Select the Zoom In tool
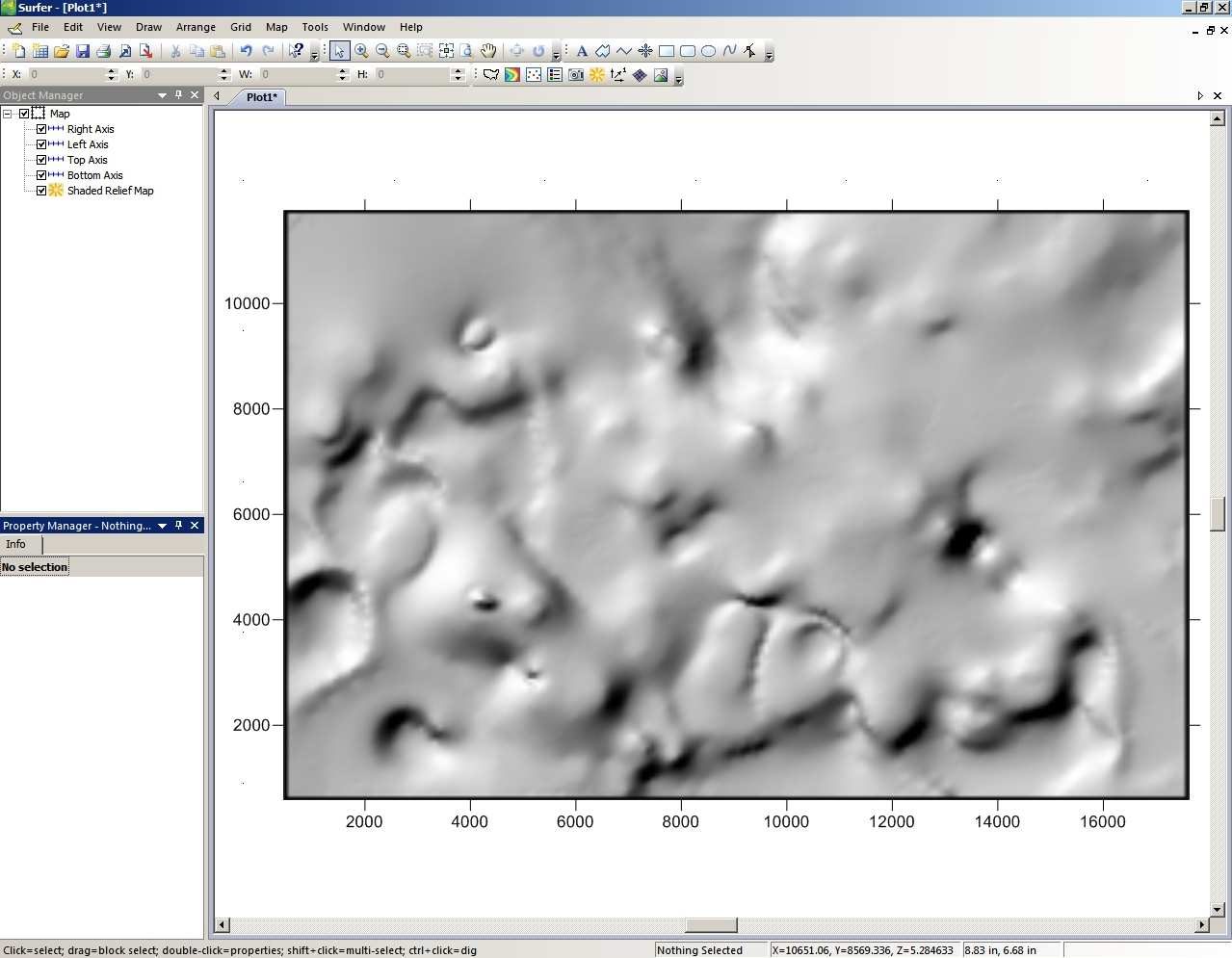Screen dimensions: 1232x958 click(x=361, y=51)
